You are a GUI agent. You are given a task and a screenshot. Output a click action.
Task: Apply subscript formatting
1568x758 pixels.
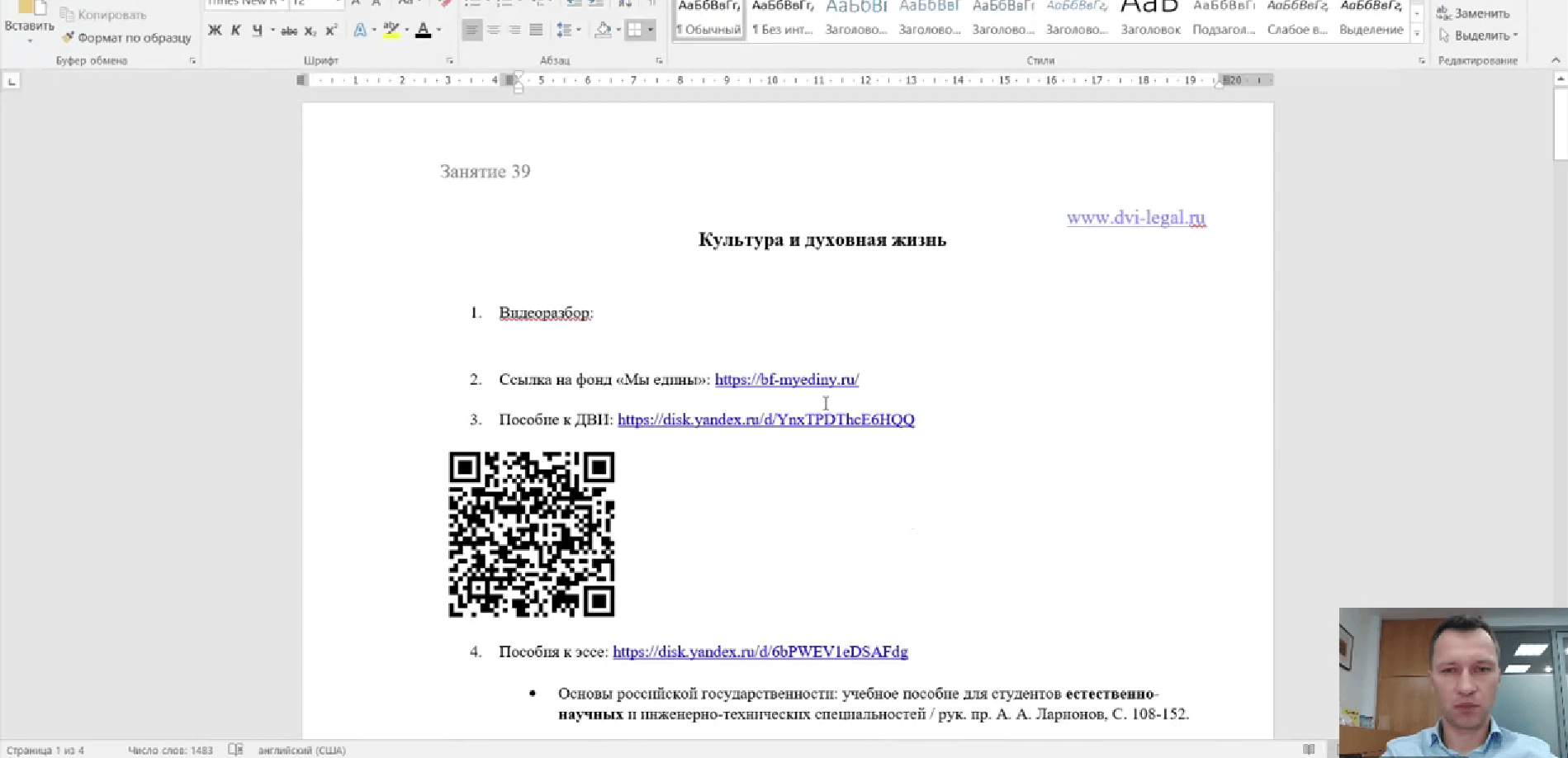tap(310, 30)
